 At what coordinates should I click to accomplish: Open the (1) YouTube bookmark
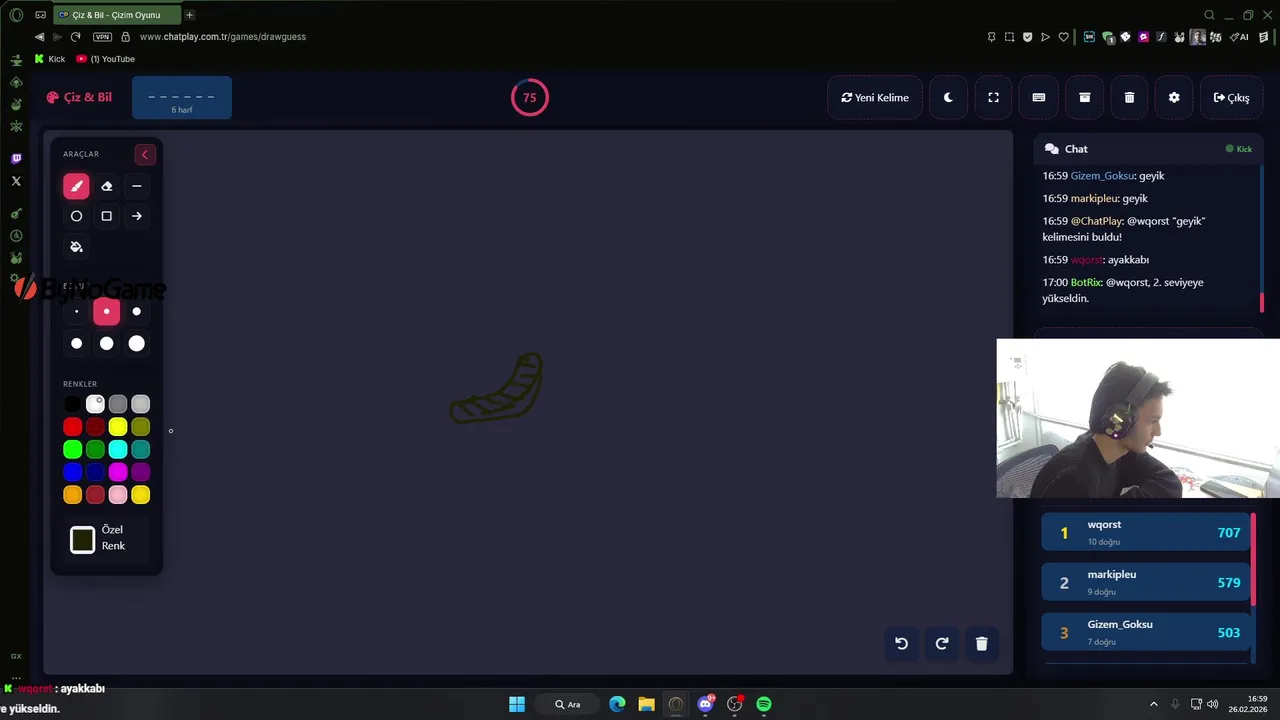click(106, 59)
